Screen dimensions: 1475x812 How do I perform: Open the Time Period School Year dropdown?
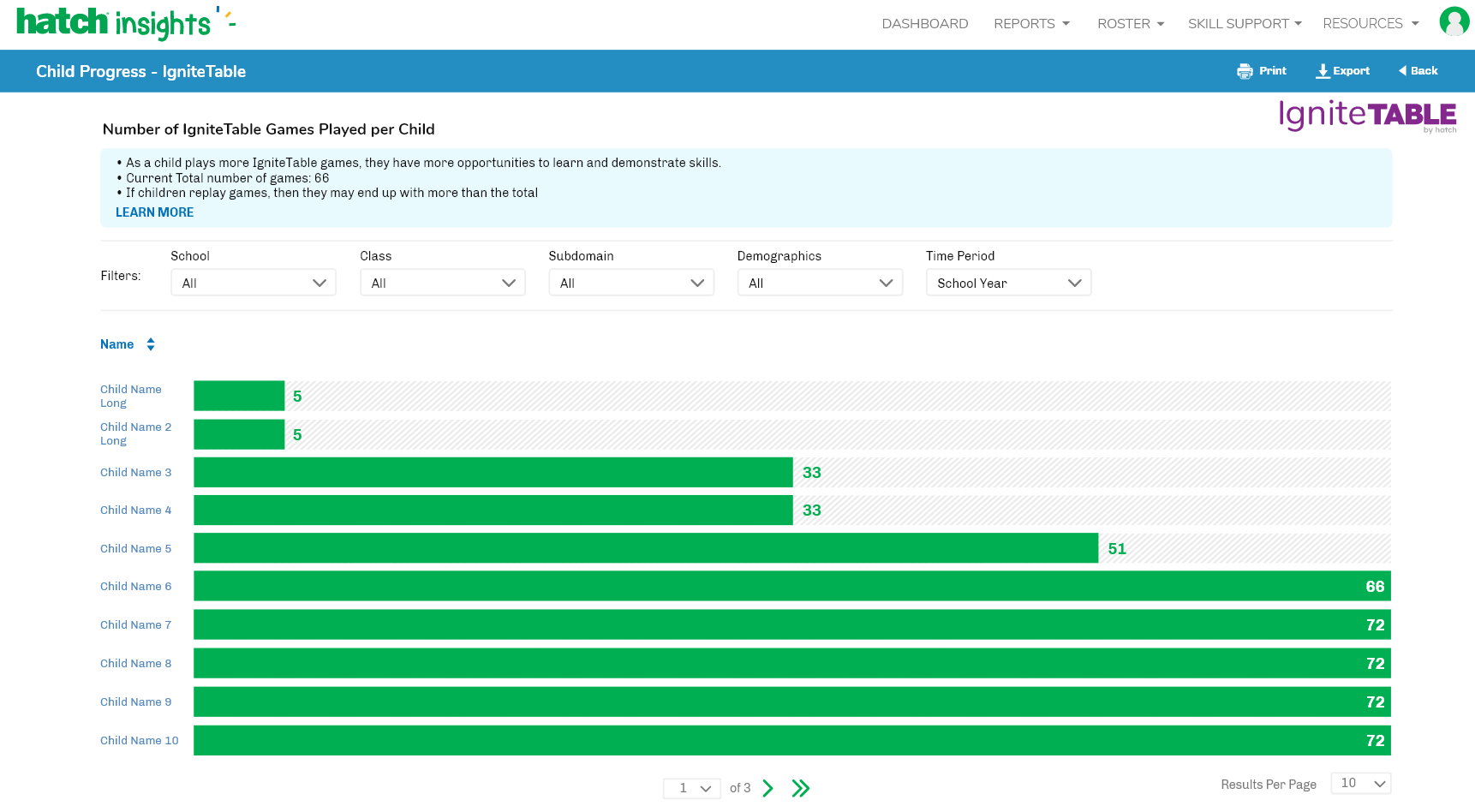pyautogui.click(x=1008, y=283)
